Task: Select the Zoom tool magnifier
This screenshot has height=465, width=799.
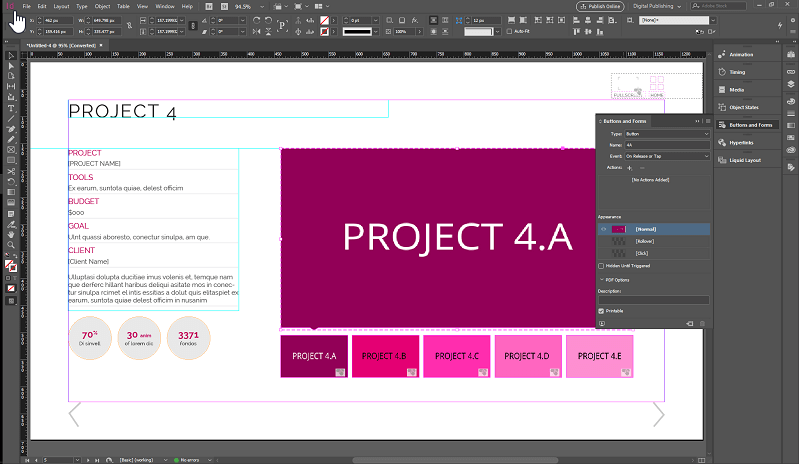Action: (11, 244)
